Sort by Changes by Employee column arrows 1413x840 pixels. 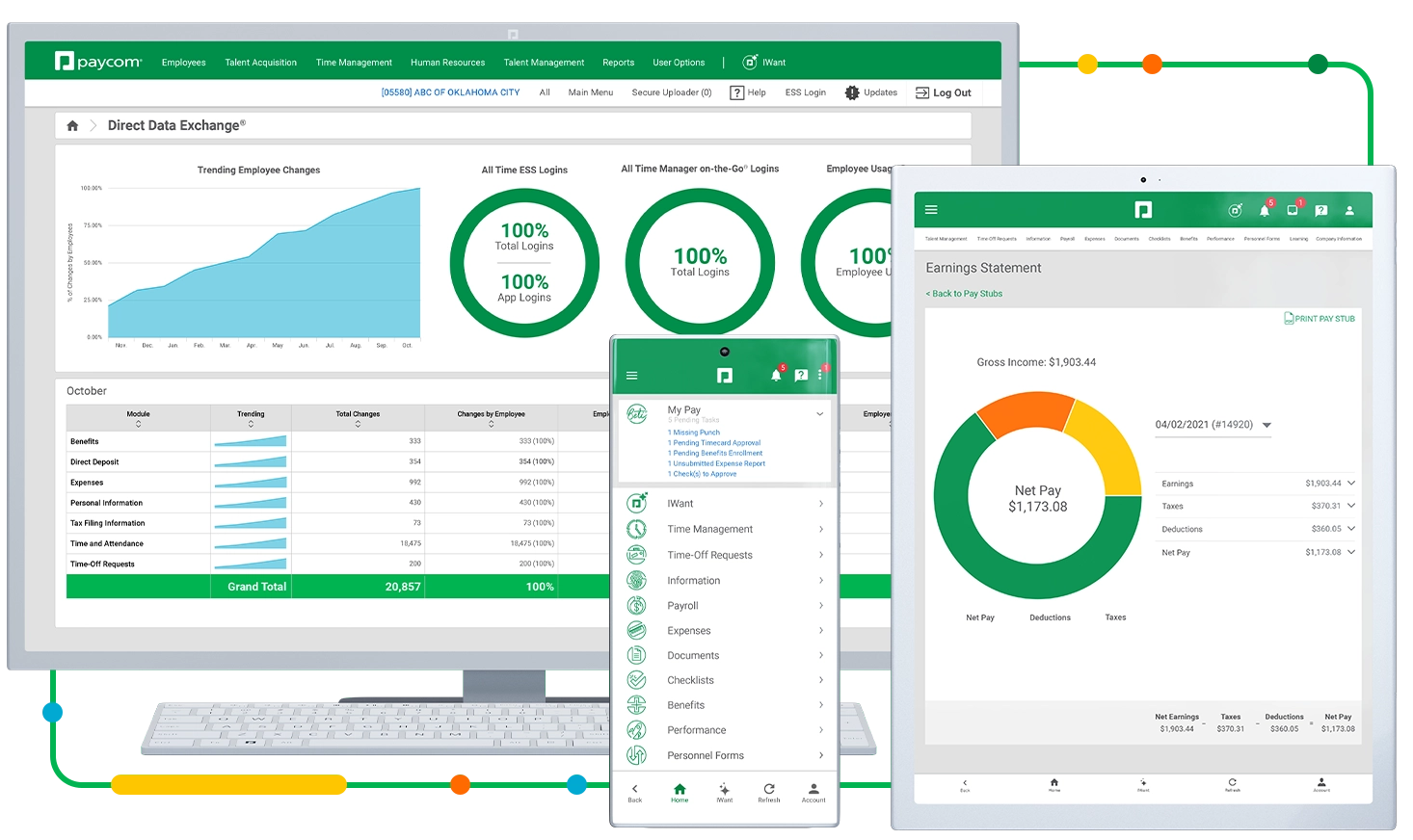pyautogui.click(x=491, y=424)
